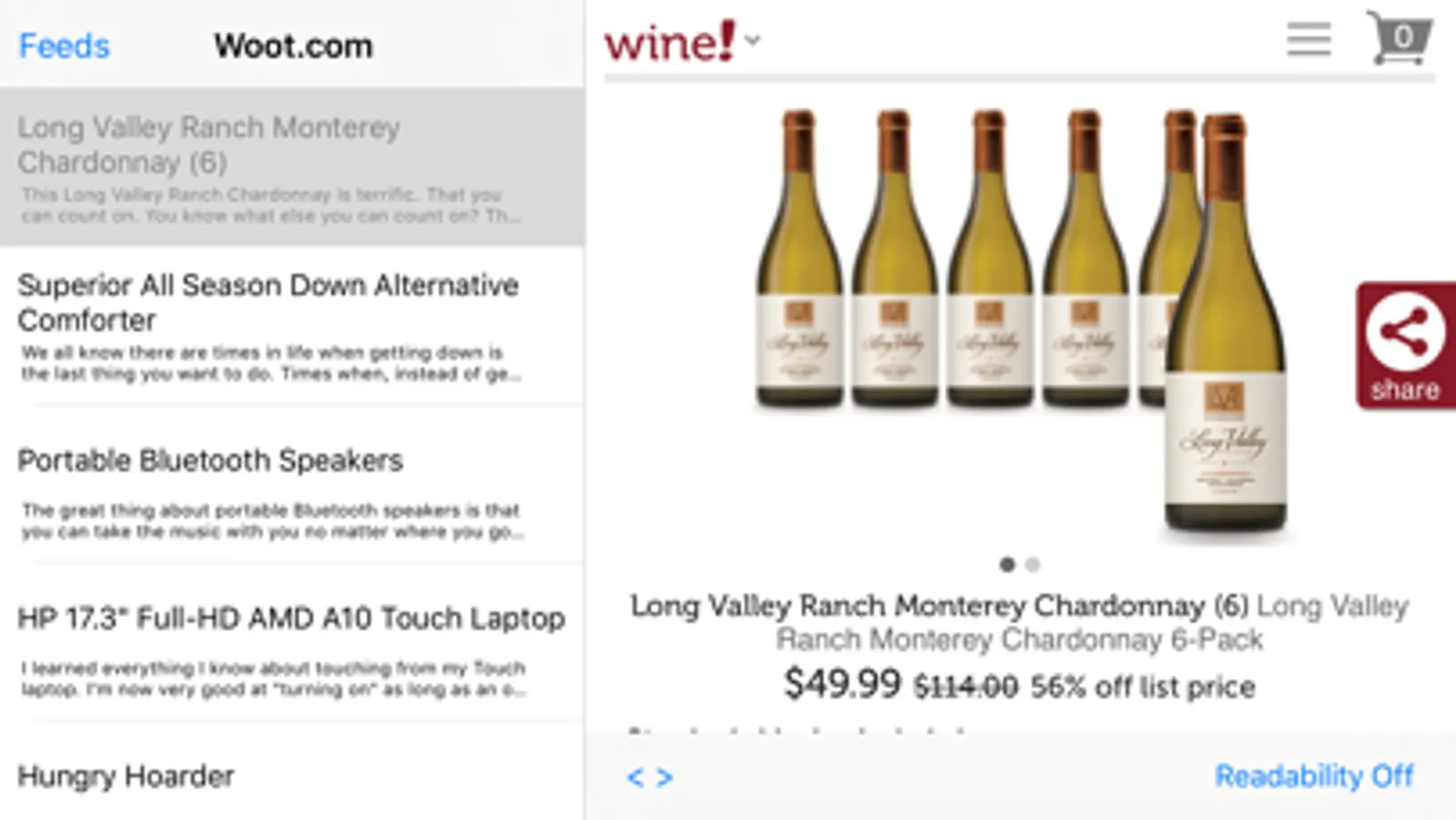
Task: Expand the wine! site dropdown chevron
Action: coord(752,40)
